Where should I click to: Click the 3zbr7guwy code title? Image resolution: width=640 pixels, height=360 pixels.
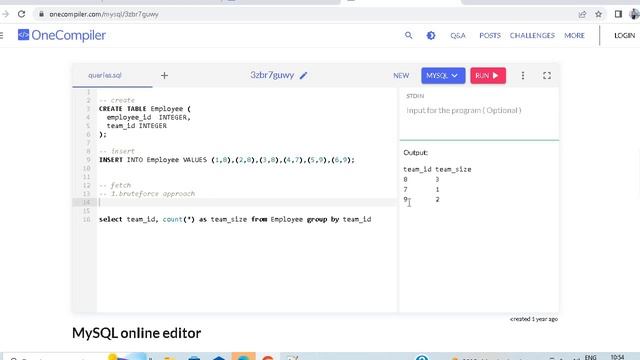272,75
